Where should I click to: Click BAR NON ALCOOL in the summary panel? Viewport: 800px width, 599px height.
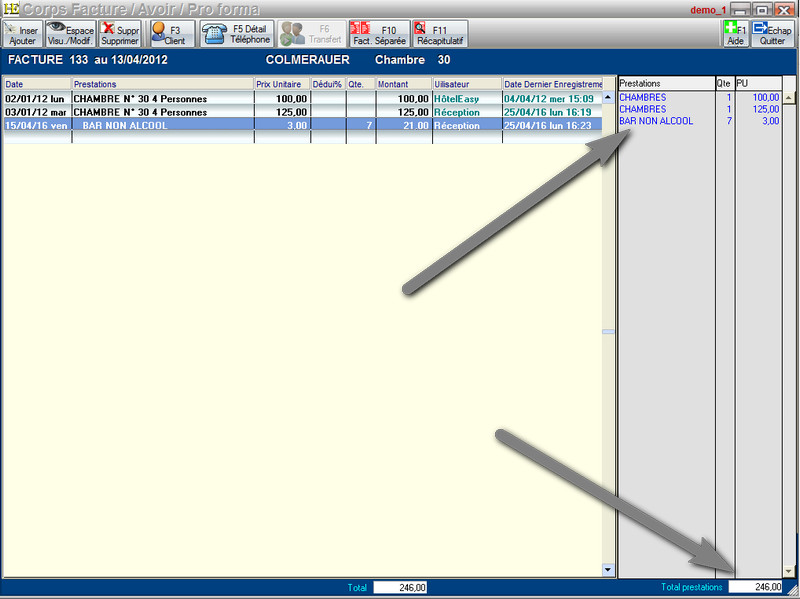click(656, 121)
